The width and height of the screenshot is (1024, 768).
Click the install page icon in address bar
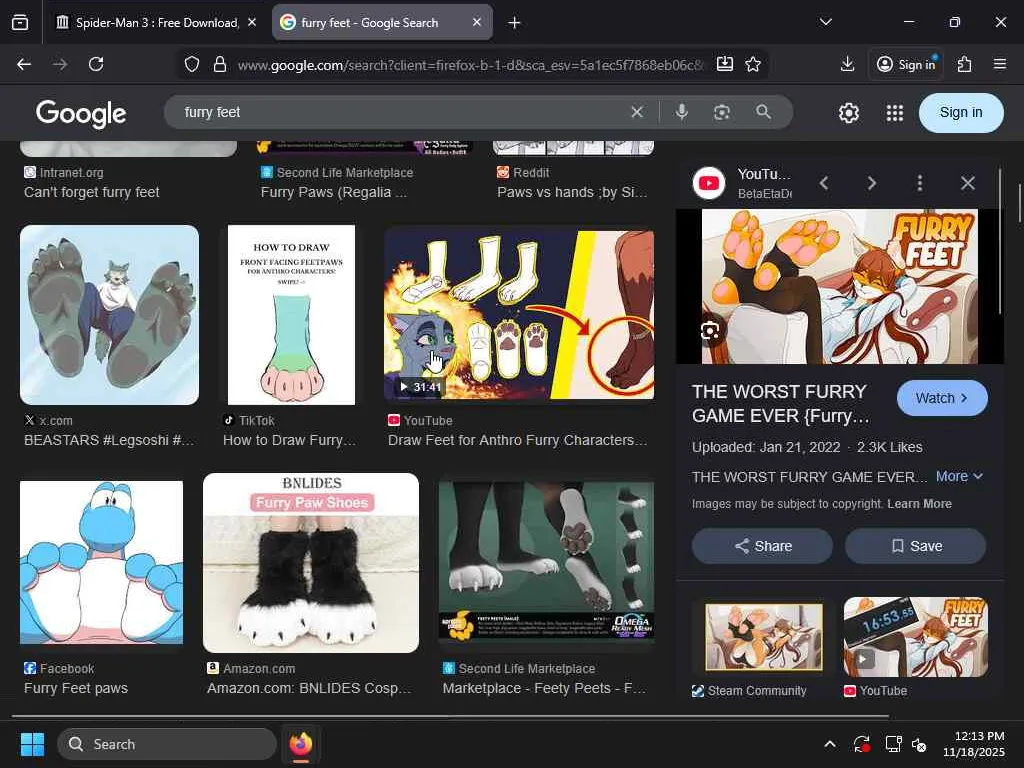724,64
